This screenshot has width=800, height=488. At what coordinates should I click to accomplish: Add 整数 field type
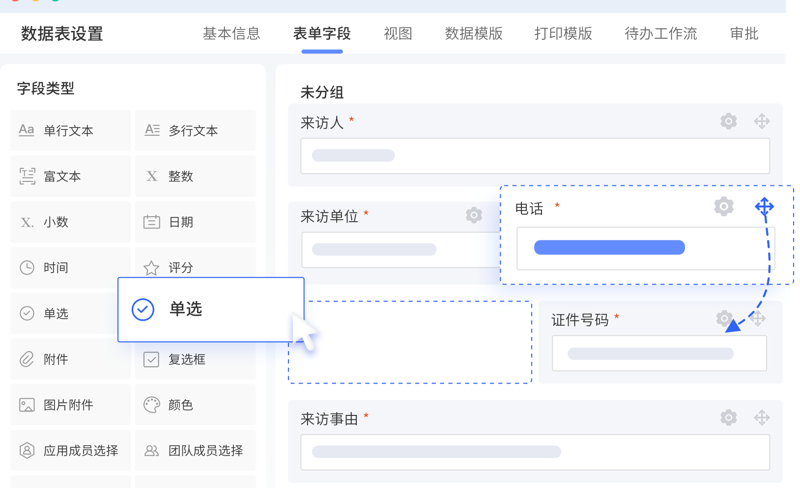click(x=195, y=176)
